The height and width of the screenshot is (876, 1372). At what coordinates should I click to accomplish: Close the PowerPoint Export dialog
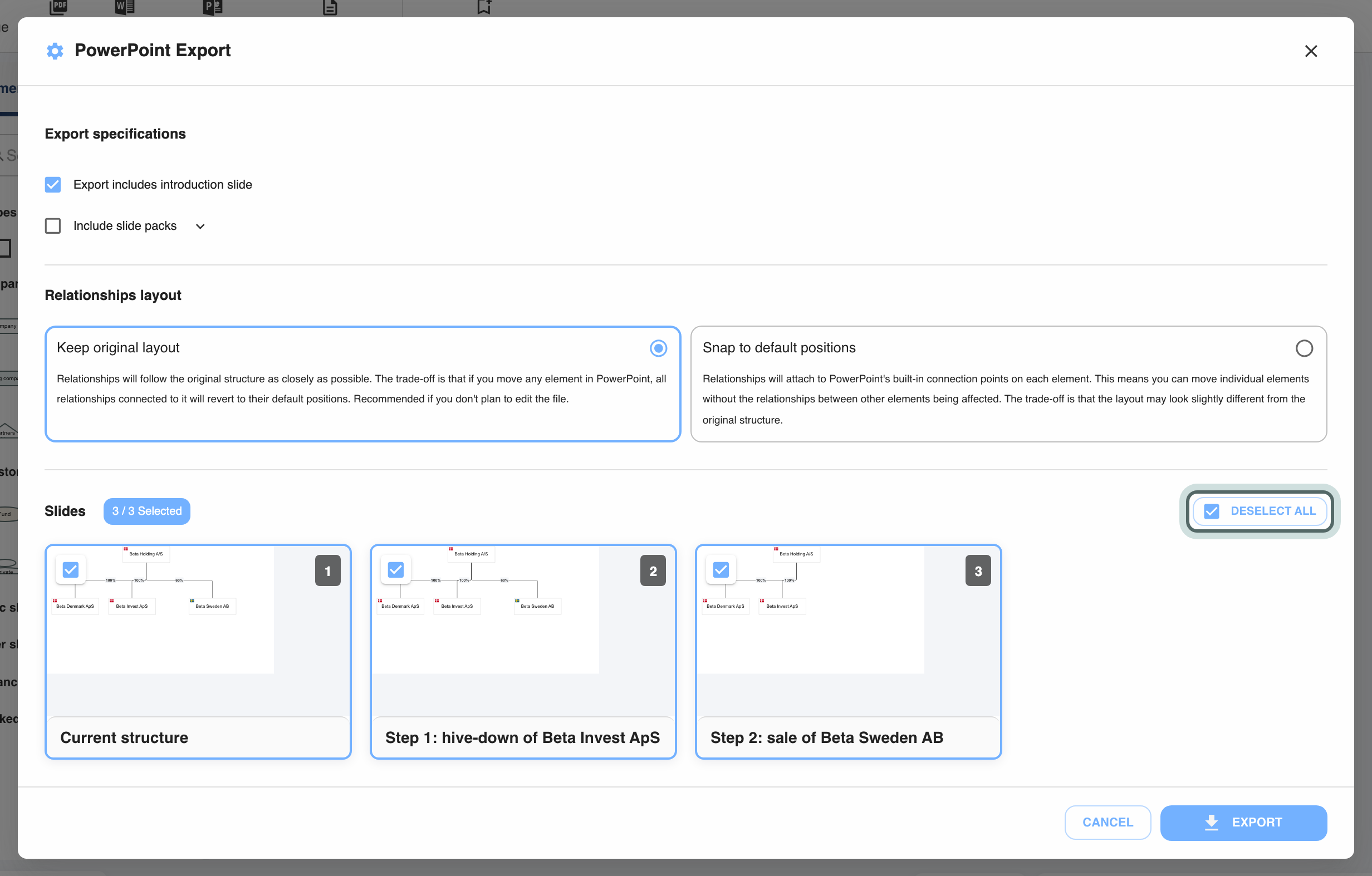[x=1310, y=51]
